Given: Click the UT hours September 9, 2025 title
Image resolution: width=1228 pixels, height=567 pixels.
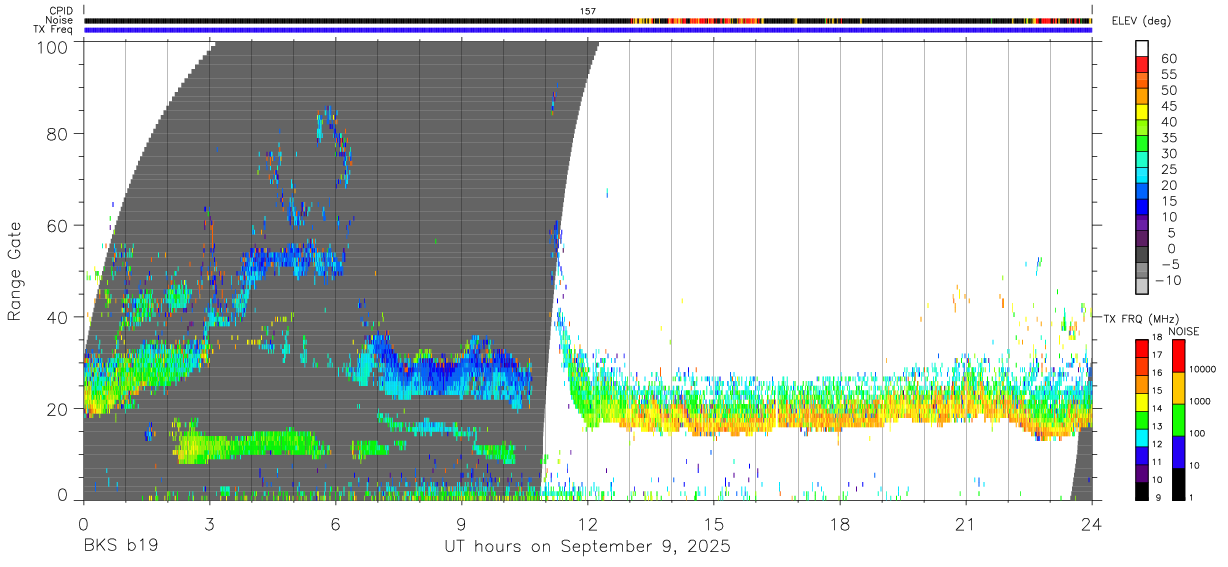Looking at the screenshot, I should point(587,547).
